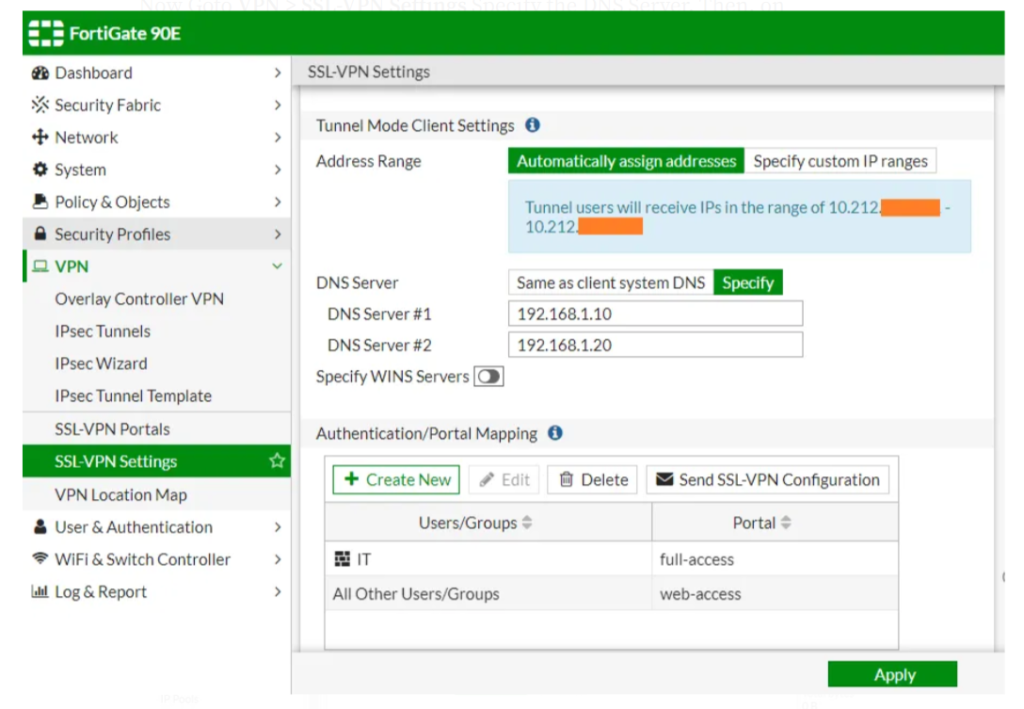Screen dimensions: 1024x709
Task: Select Specify custom IP ranges option
Action: click(x=840, y=161)
